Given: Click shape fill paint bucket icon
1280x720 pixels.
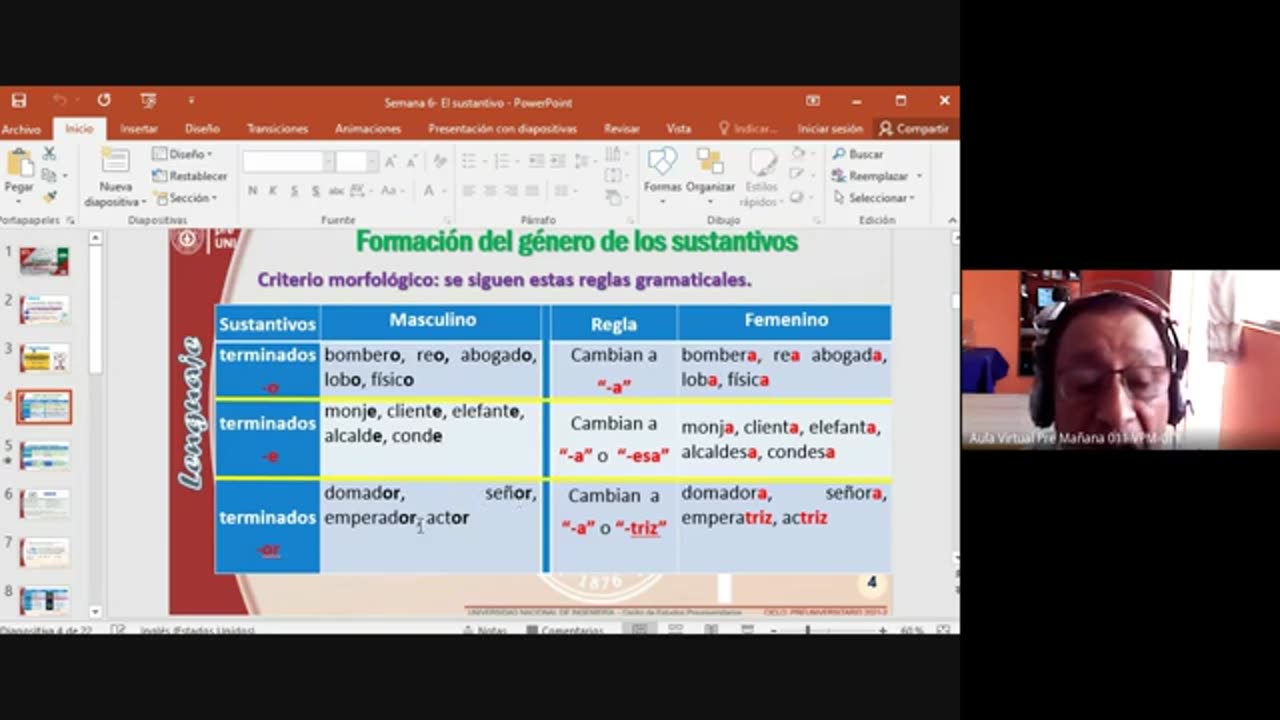Looking at the screenshot, I should [x=798, y=154].
